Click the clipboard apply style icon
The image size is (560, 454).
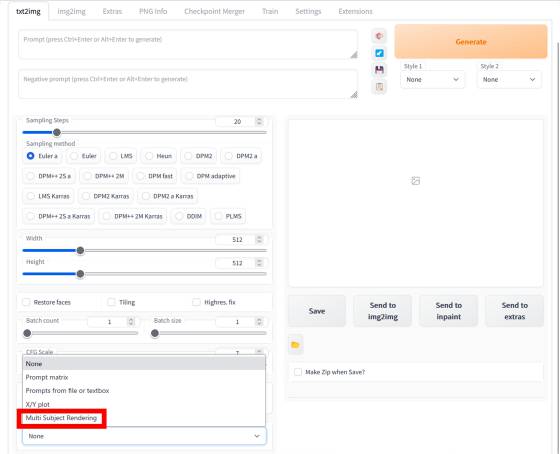pos(379,86)
